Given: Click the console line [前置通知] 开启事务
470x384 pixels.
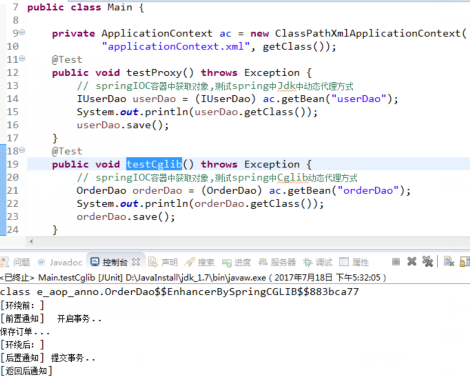Looking at the screenshot, I should tap(51, 319).
